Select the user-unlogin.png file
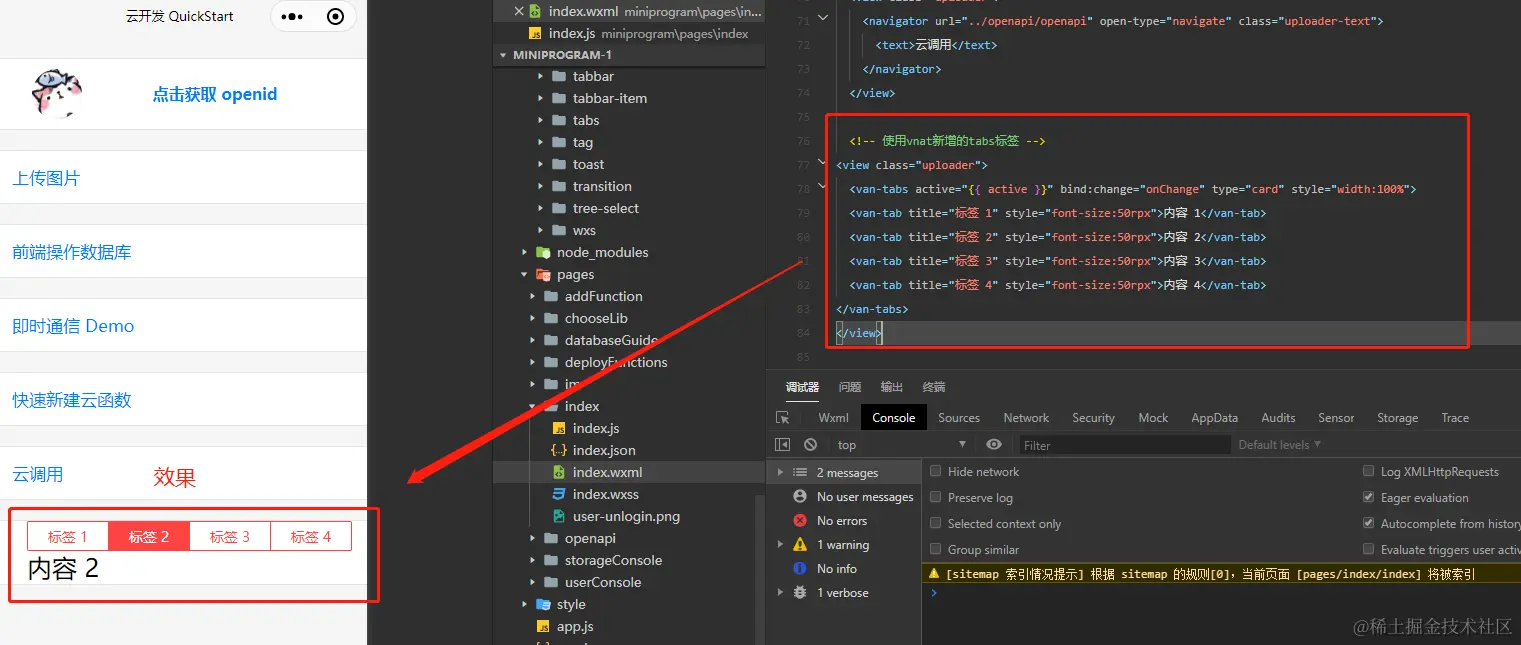This screenshot has width=1521, height=645. [626, 516]
